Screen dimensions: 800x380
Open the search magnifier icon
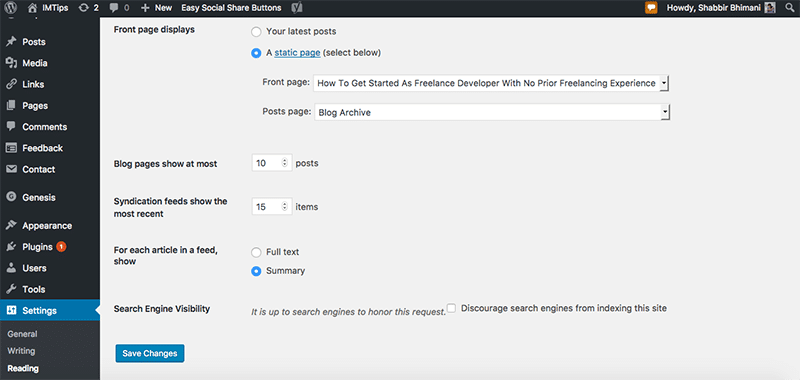click(x=789, y=8)
